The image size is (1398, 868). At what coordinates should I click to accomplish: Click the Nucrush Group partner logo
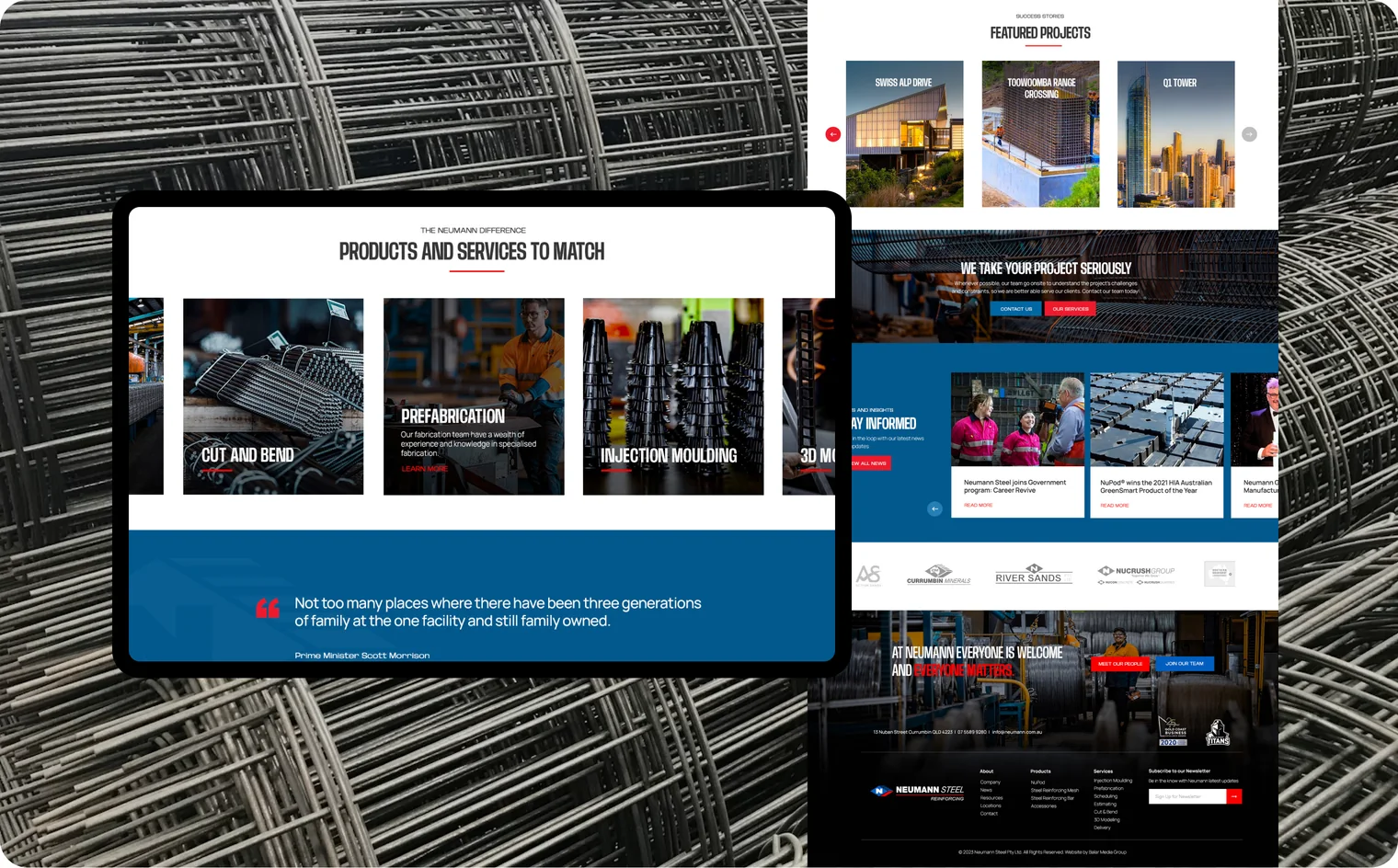[x=1136, y=575]
